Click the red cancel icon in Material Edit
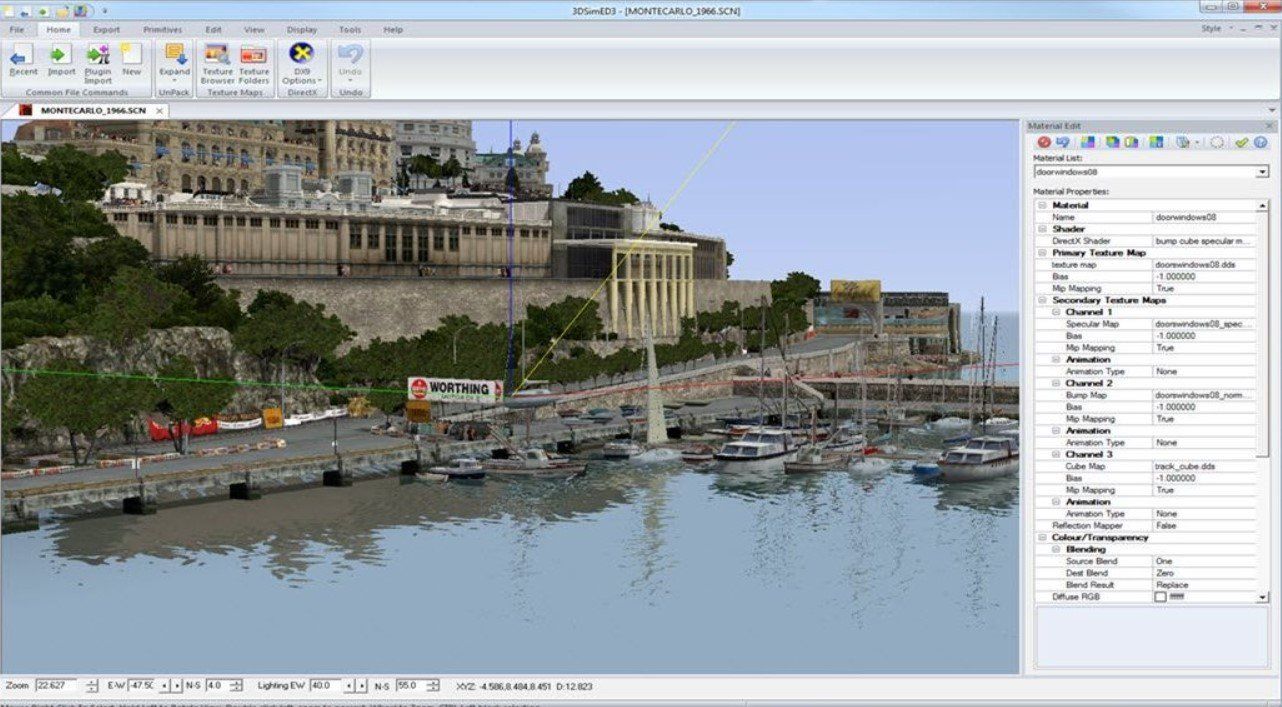Screen dimensions: 1282x707 (x=1044, y=142)
